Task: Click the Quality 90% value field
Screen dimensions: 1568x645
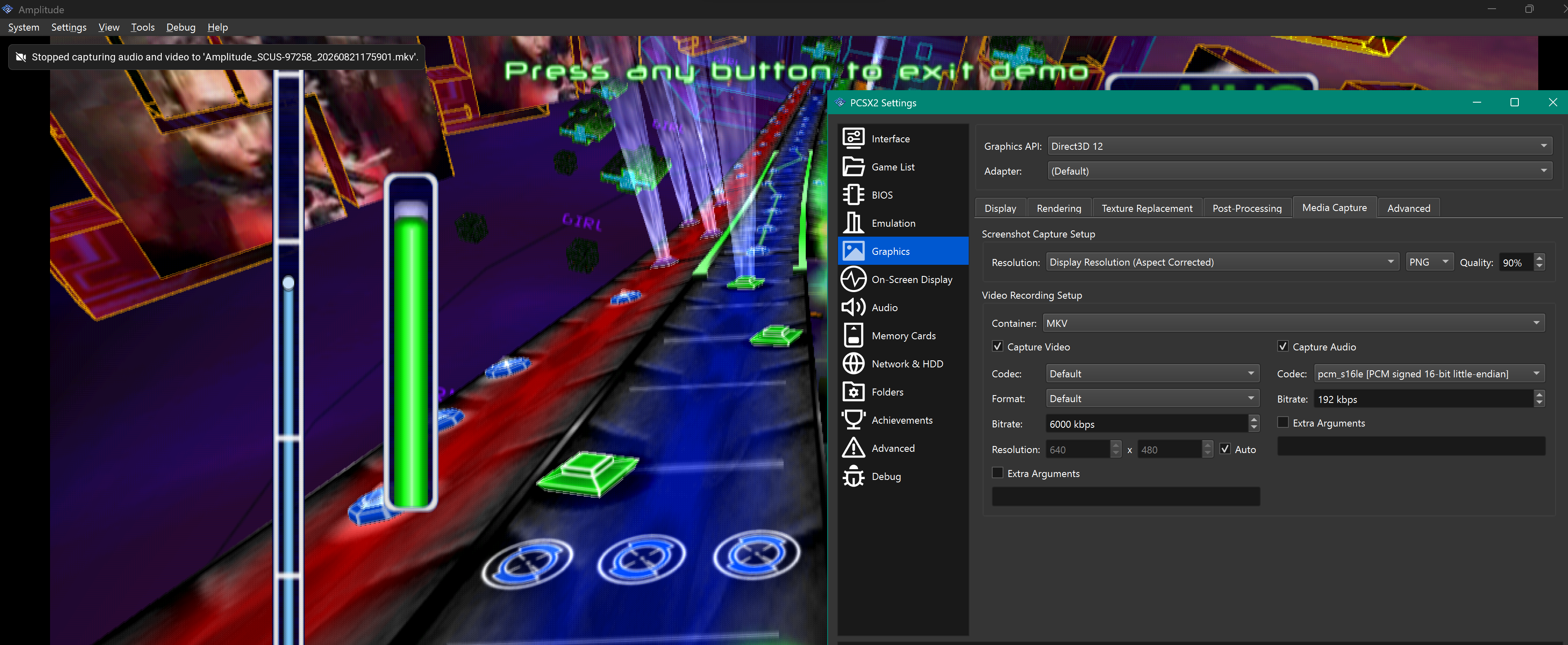Action: 1515,262
